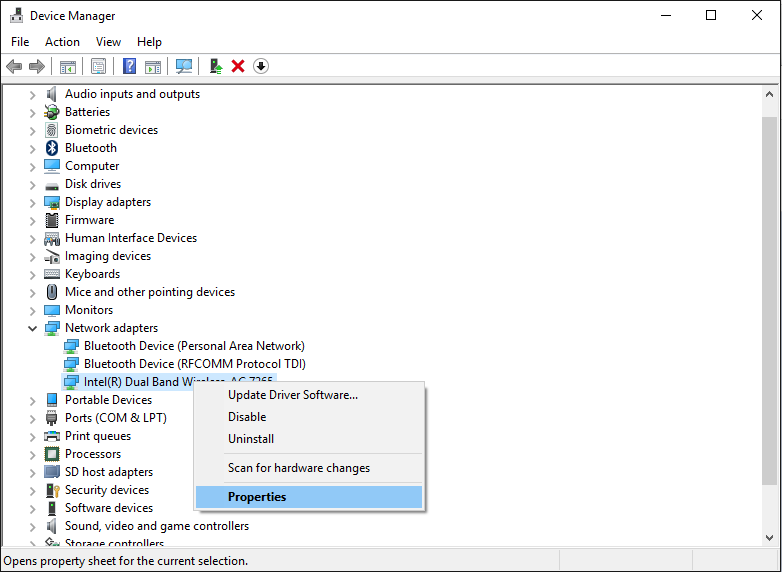Select Bluetooth Device (Personal Area Network)
782x572 pixels.
pyautogui.click(x=194, y=346)
